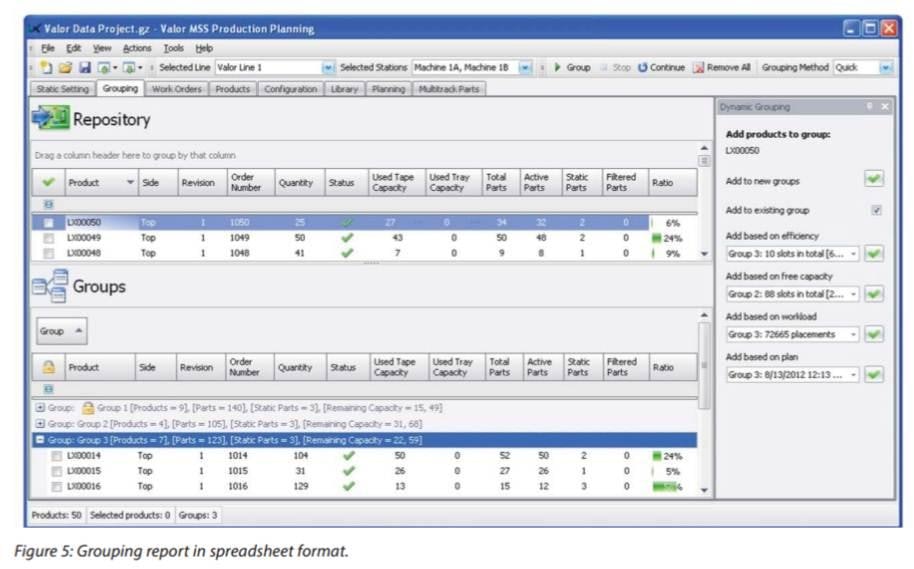
Task: Click 24% ratio bar on LX00049 row
Action: [x=667, y=238]
